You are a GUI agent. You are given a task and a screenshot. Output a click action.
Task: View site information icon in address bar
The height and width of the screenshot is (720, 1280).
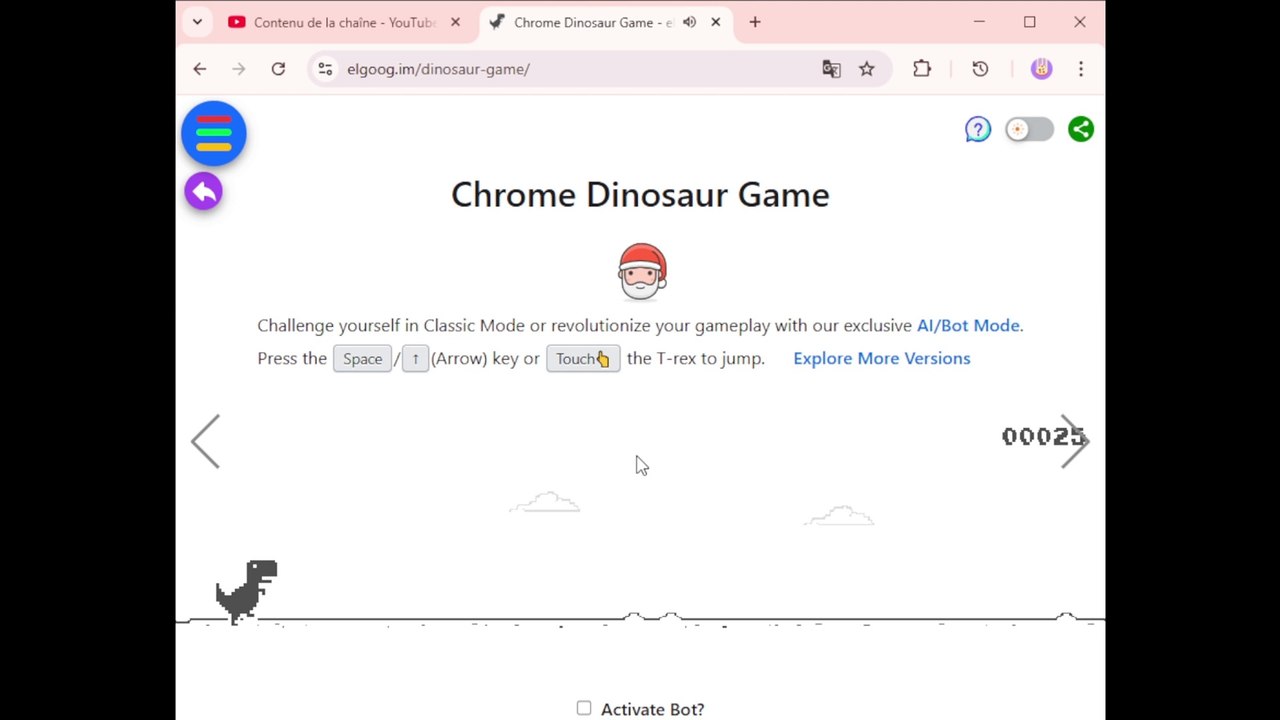tap(325, 69)
